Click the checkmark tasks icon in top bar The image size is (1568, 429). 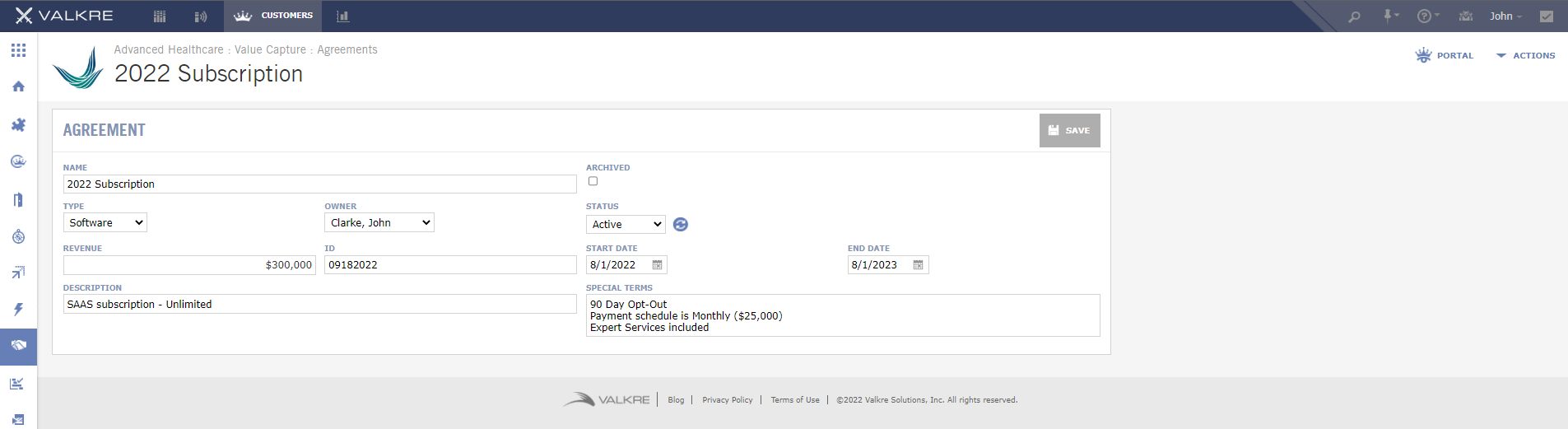pos(1547,16)
